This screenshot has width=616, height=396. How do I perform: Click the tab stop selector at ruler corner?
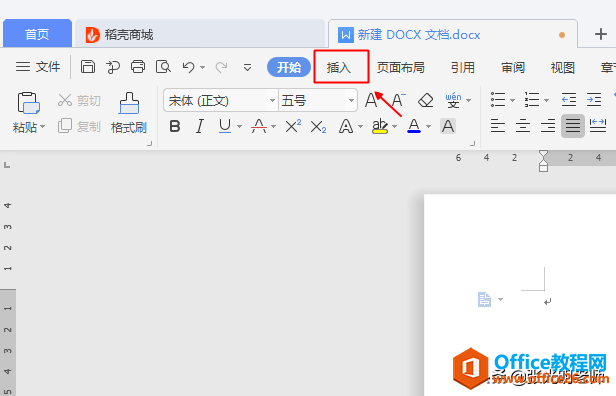tap(7, 165)
